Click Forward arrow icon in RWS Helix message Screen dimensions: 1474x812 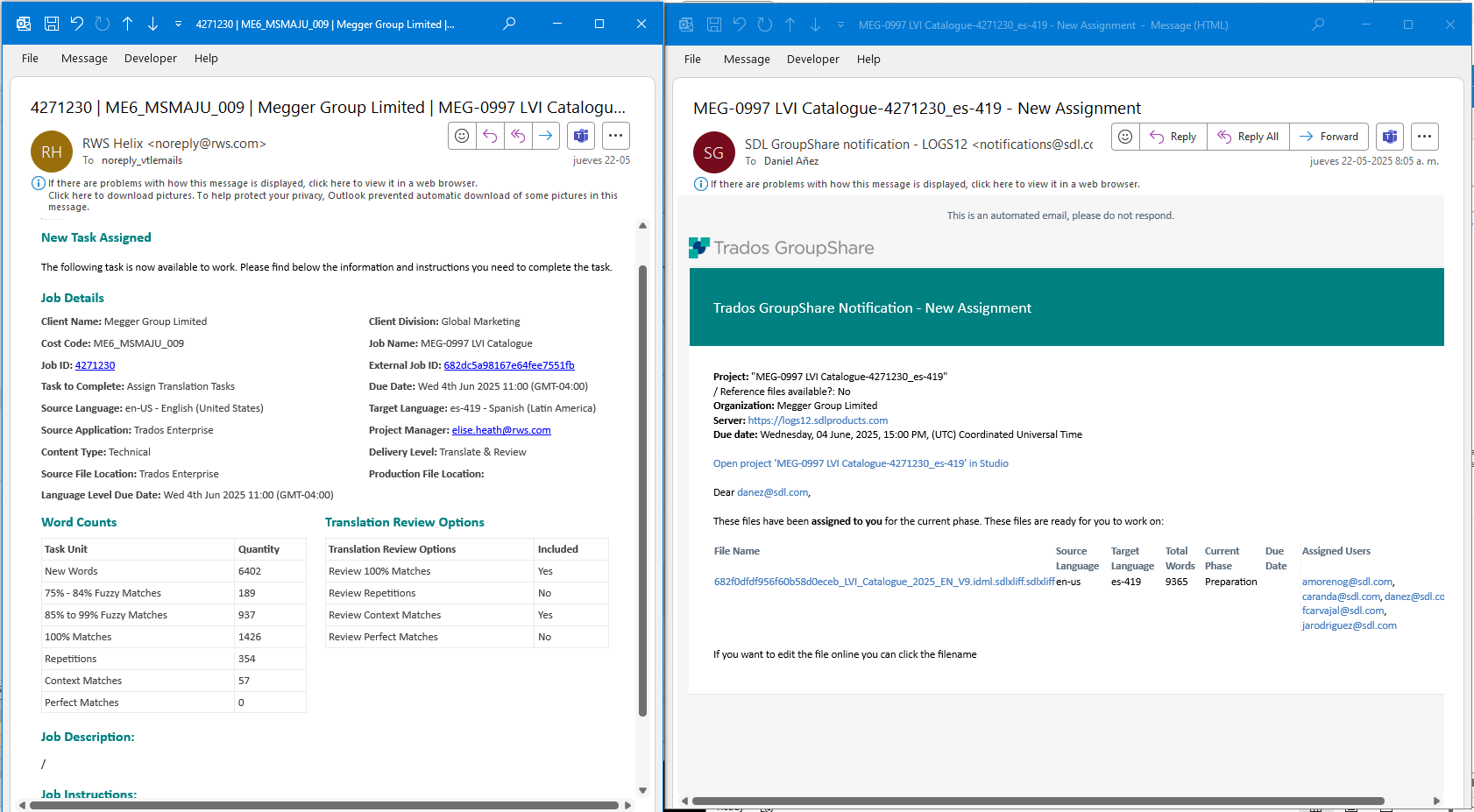coord(546,136)
